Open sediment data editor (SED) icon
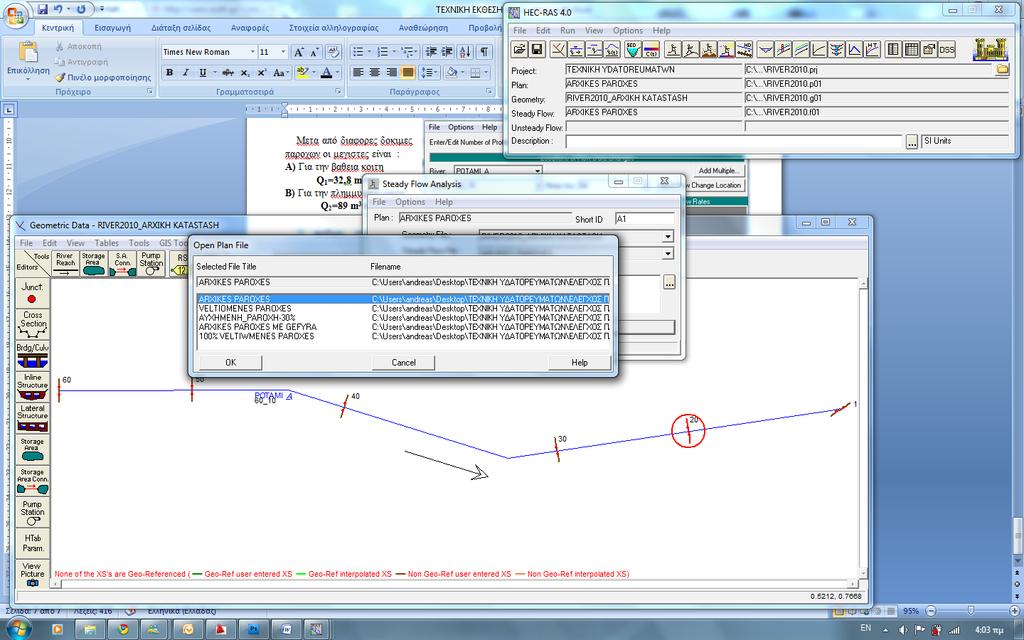Viewport: 1024px width, 640px height. 632,50
